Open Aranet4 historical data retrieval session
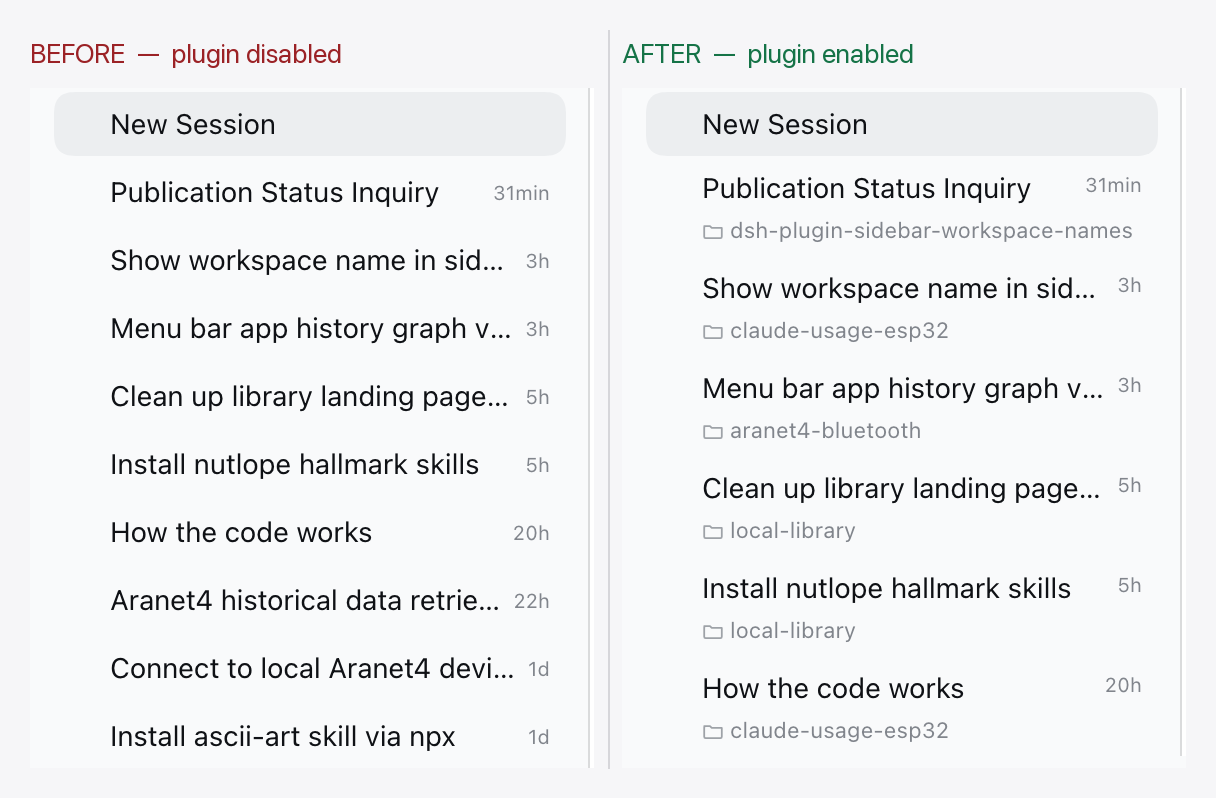Viewport: 1216px width, 798px height. pyautogui.click(x=310, y=600)
